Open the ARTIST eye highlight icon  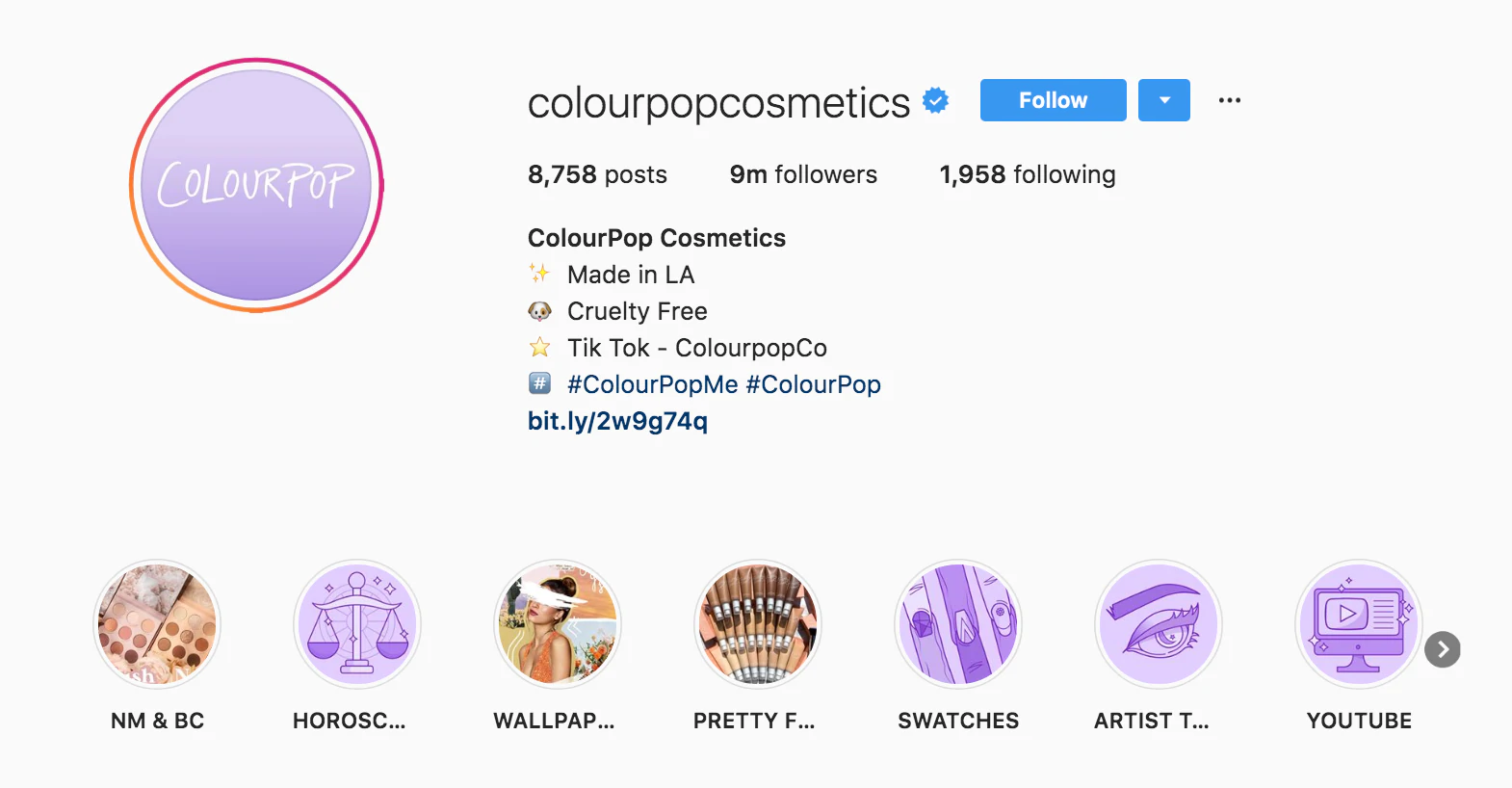coord(1159,624)
